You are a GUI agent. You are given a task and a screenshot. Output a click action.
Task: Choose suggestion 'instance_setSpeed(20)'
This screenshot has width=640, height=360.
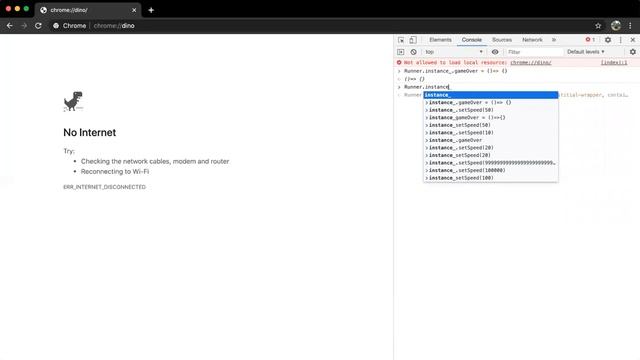[491, 155]
